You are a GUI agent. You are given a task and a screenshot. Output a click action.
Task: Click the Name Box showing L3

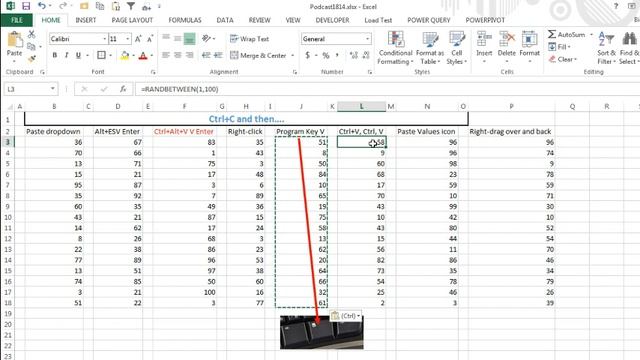tap(31, 89)
